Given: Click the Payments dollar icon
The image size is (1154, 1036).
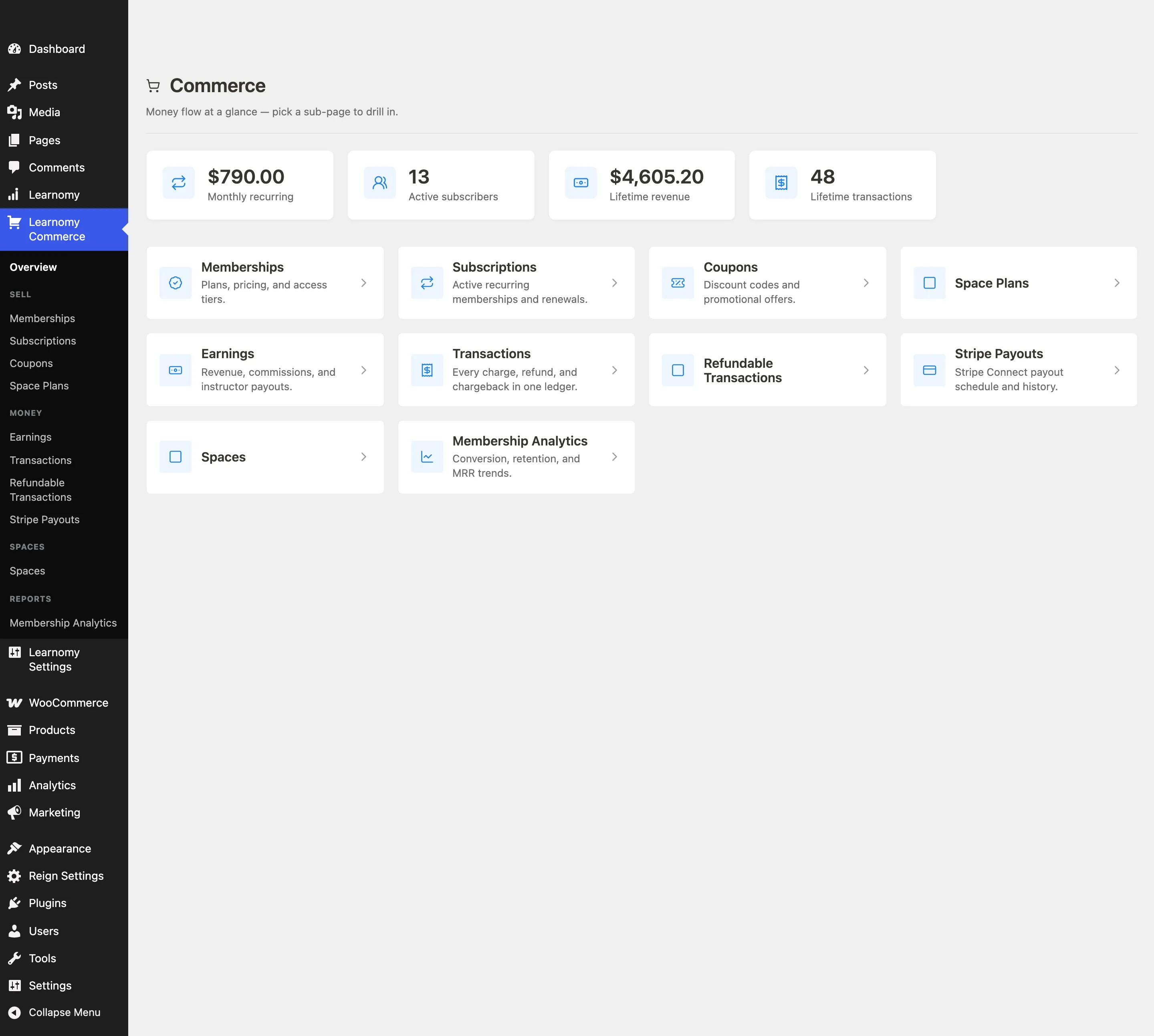Looking at the screenshot, I should [x=14, y=758].
